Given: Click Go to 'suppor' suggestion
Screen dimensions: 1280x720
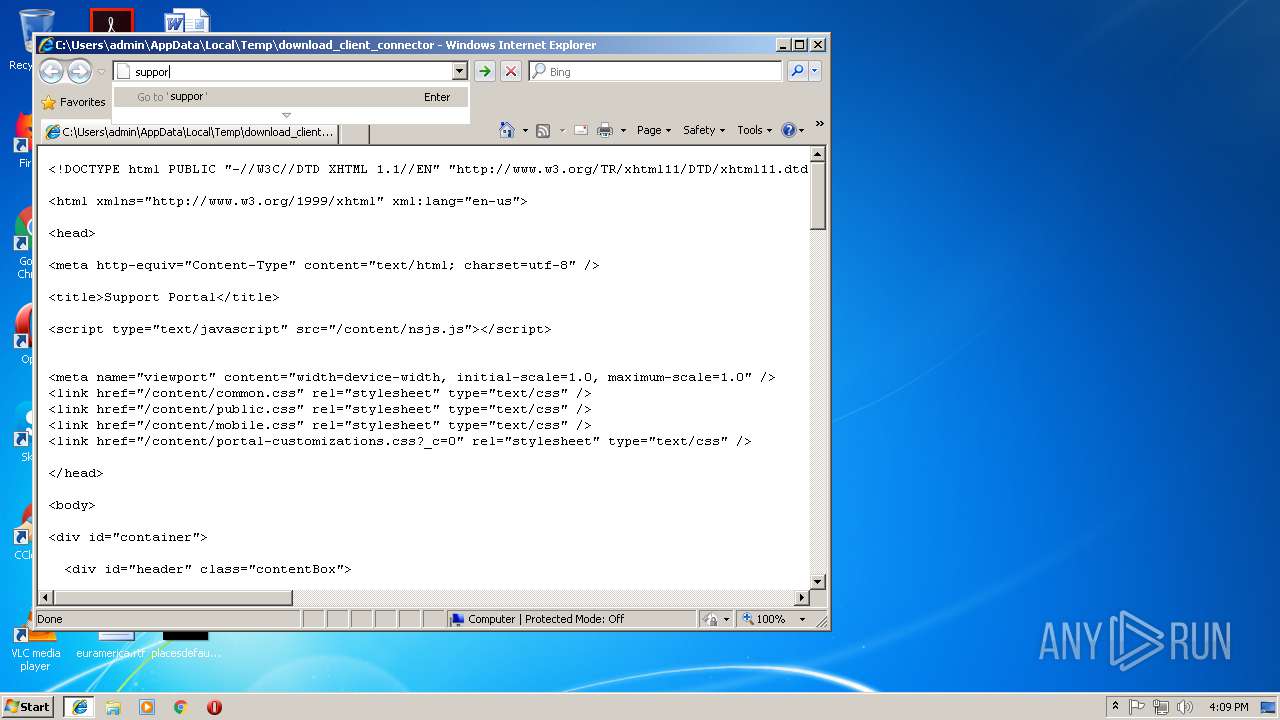Looking at the screenshot, I should click(290, 97).
